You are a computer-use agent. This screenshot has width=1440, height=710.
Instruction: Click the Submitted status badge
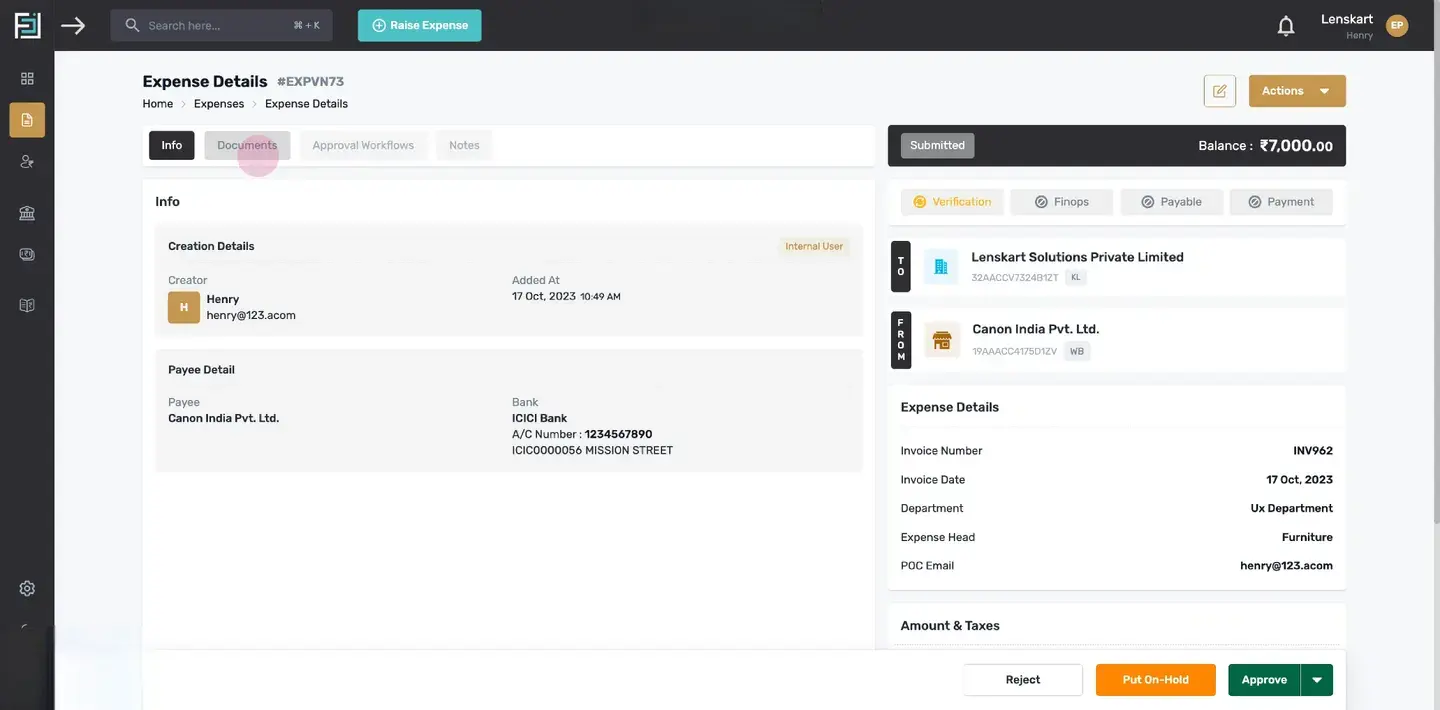pos(938,145)
